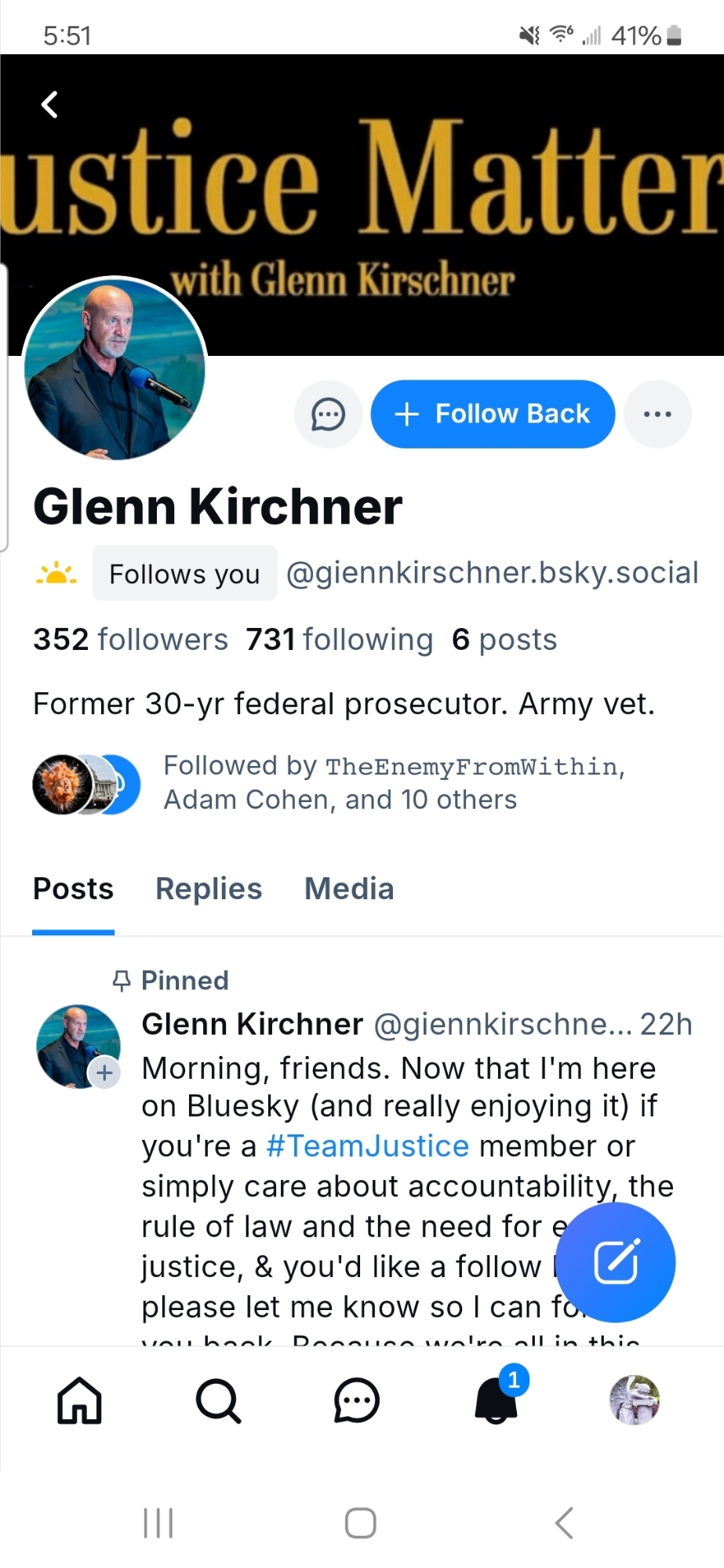The image size is (724, 1568).
Task: Tap the blue compose new post button
Action: 616,1262
